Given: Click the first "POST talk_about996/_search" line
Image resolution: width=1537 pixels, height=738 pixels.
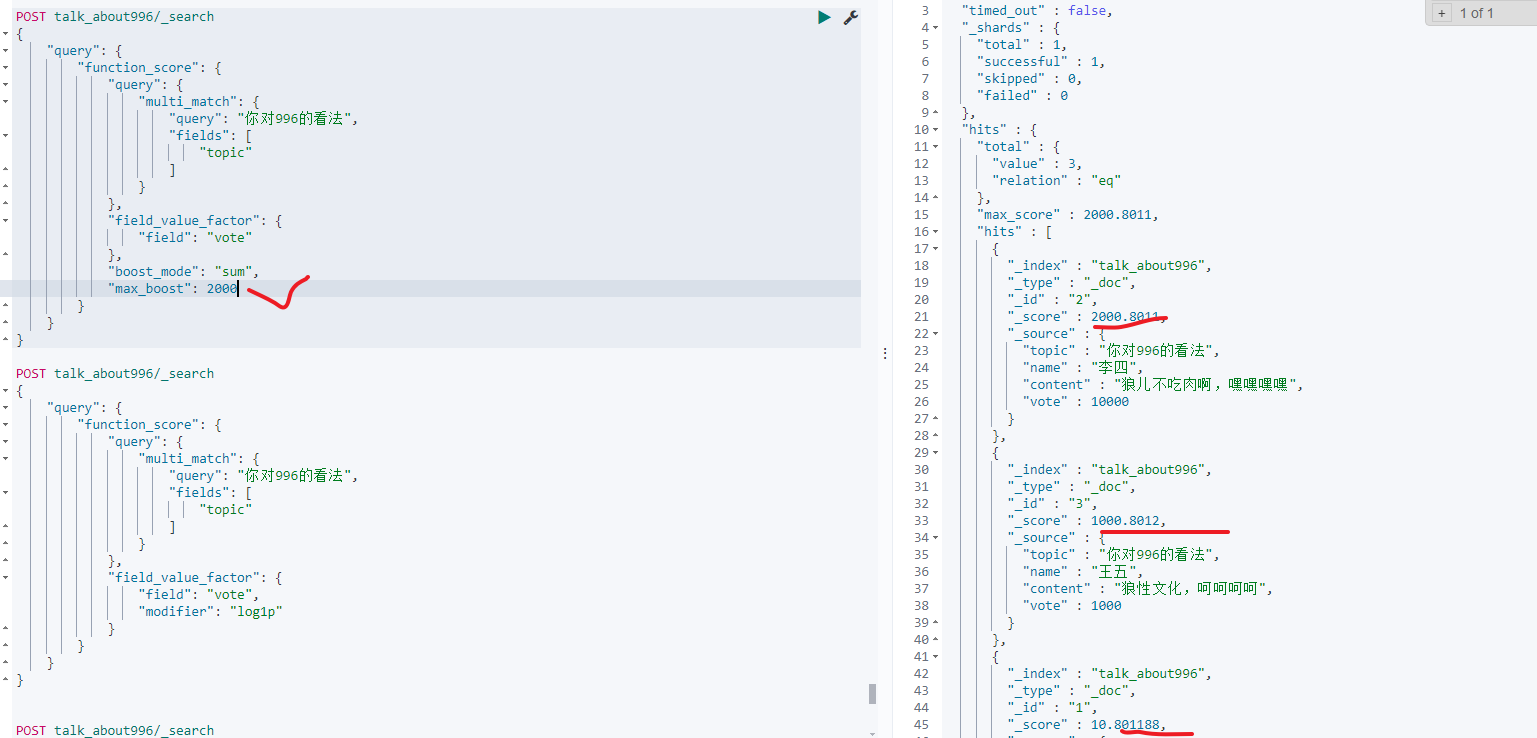Looking at the screenshot, I should pyautogui.click(x=115, y=17).
